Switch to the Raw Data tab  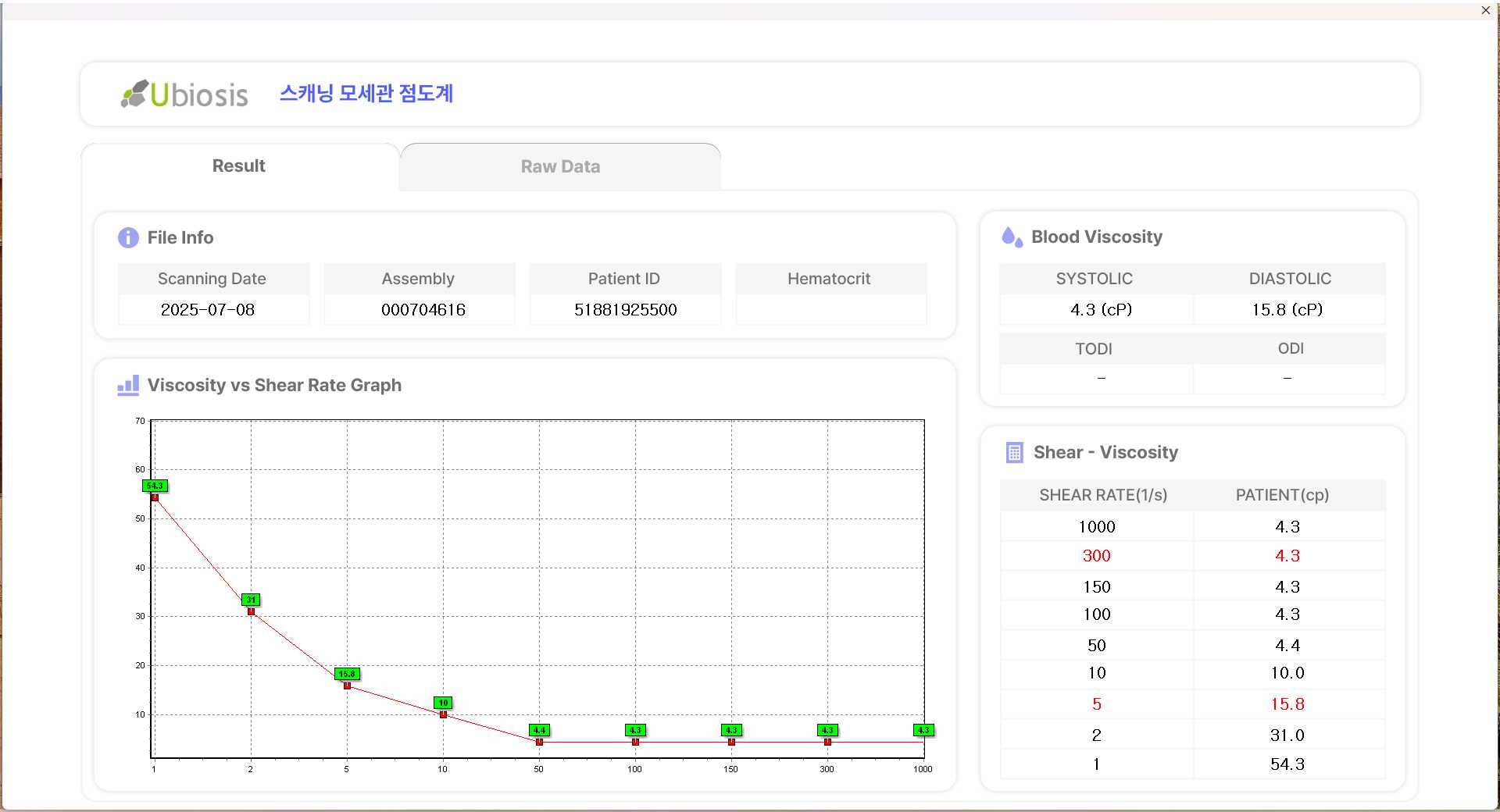(x=560, y=166)
